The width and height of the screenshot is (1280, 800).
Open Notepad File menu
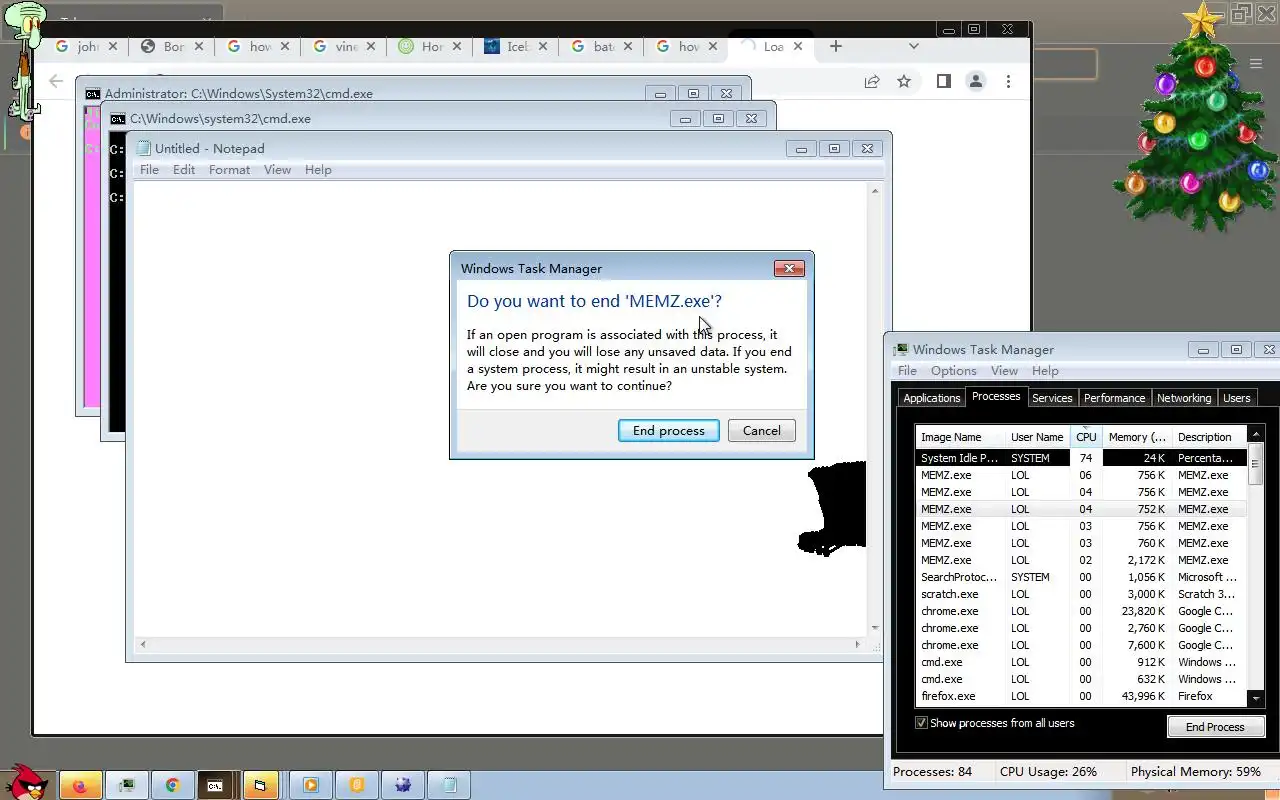point(149,170)
